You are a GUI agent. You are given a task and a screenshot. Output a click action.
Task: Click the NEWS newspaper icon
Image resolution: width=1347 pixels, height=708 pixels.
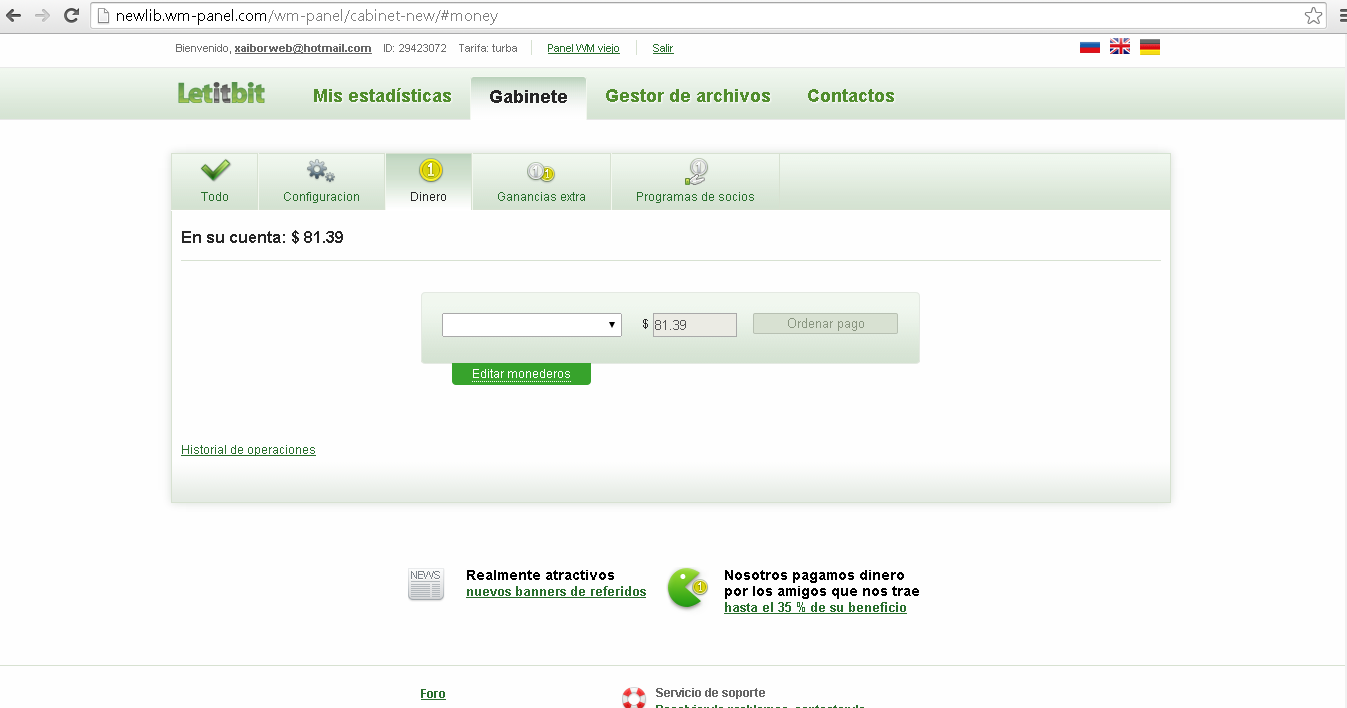click(x=426, y=584)
